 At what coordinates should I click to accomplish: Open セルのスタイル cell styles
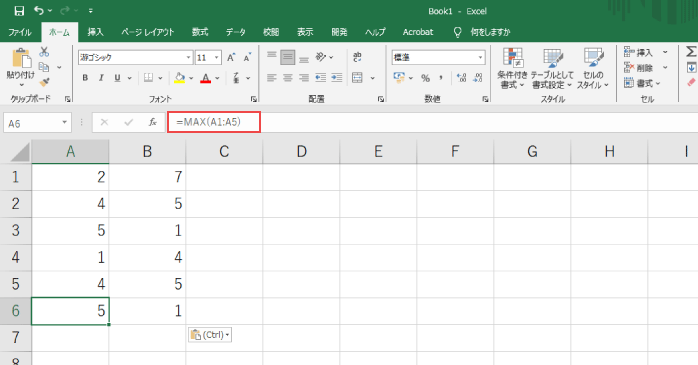pos(593,68)
